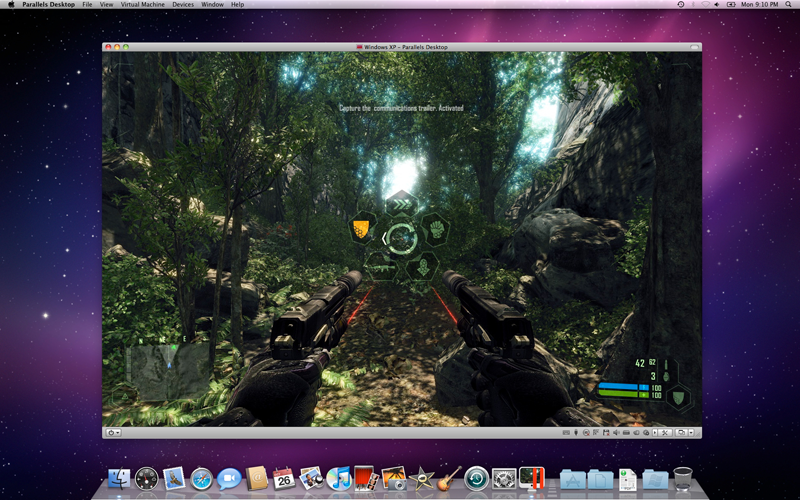Open the View menu
This screenshot has width=800, height=500.
106,4
